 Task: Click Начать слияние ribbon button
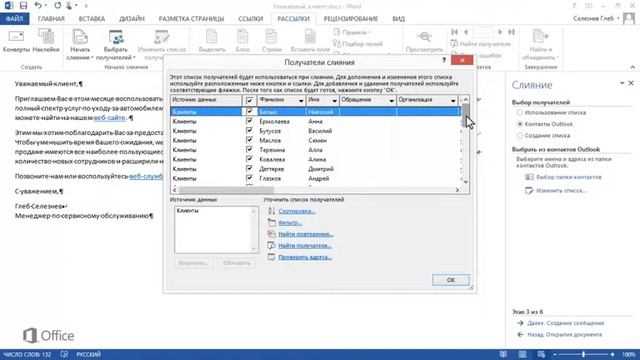[80, 45]
